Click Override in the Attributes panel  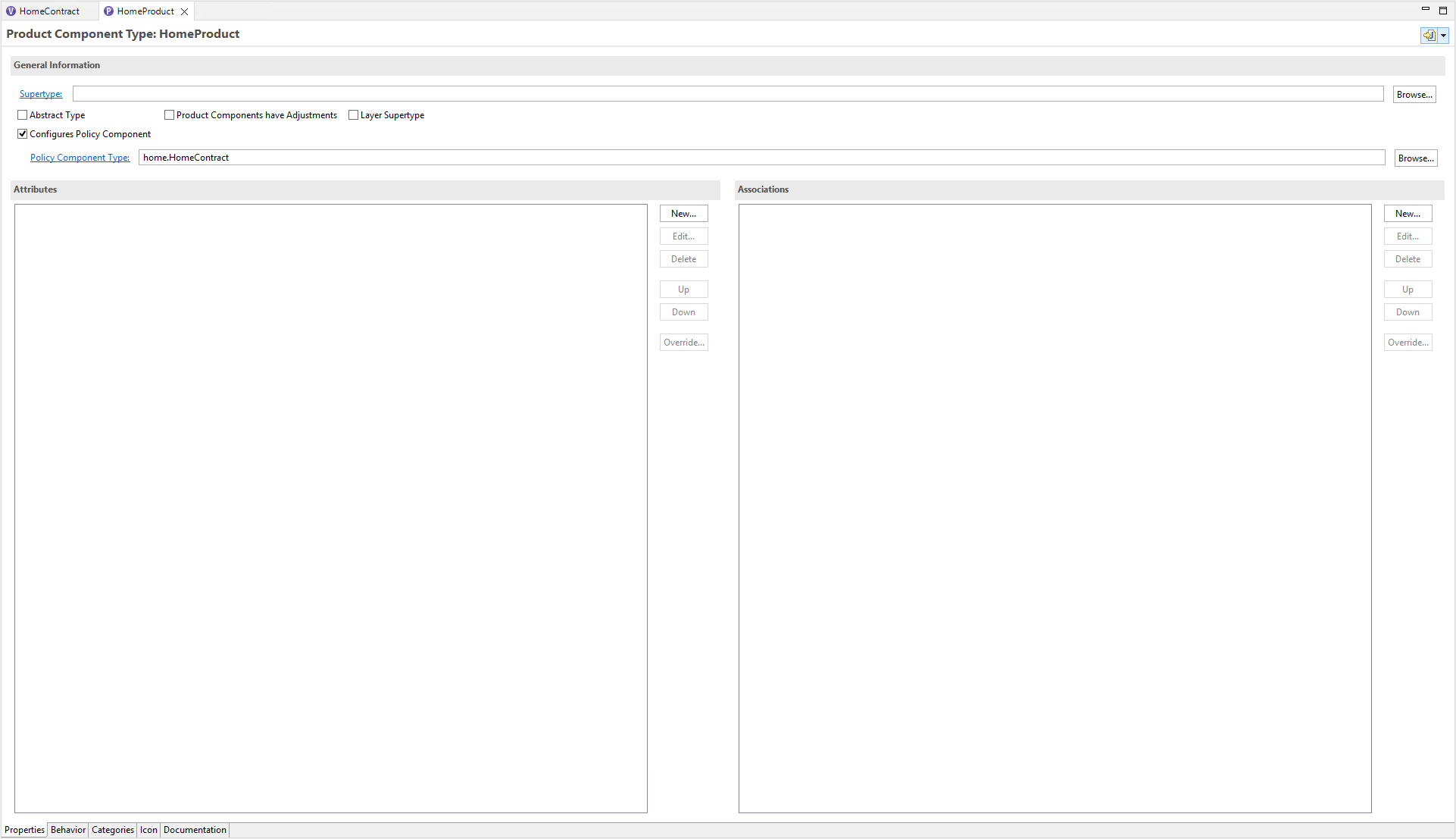tap(683, 342)
